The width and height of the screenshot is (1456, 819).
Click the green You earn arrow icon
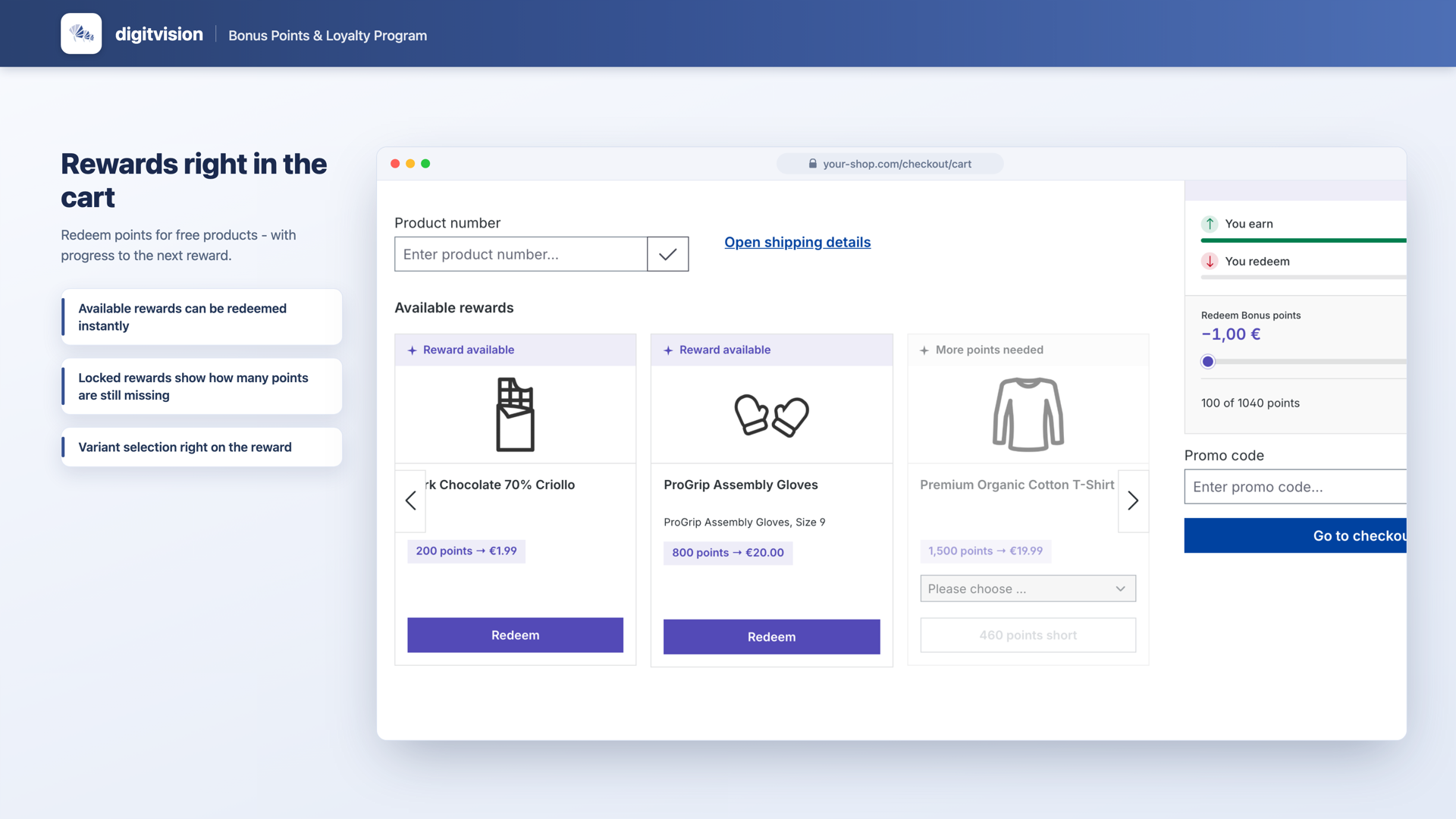click(x=1210, y=224)
